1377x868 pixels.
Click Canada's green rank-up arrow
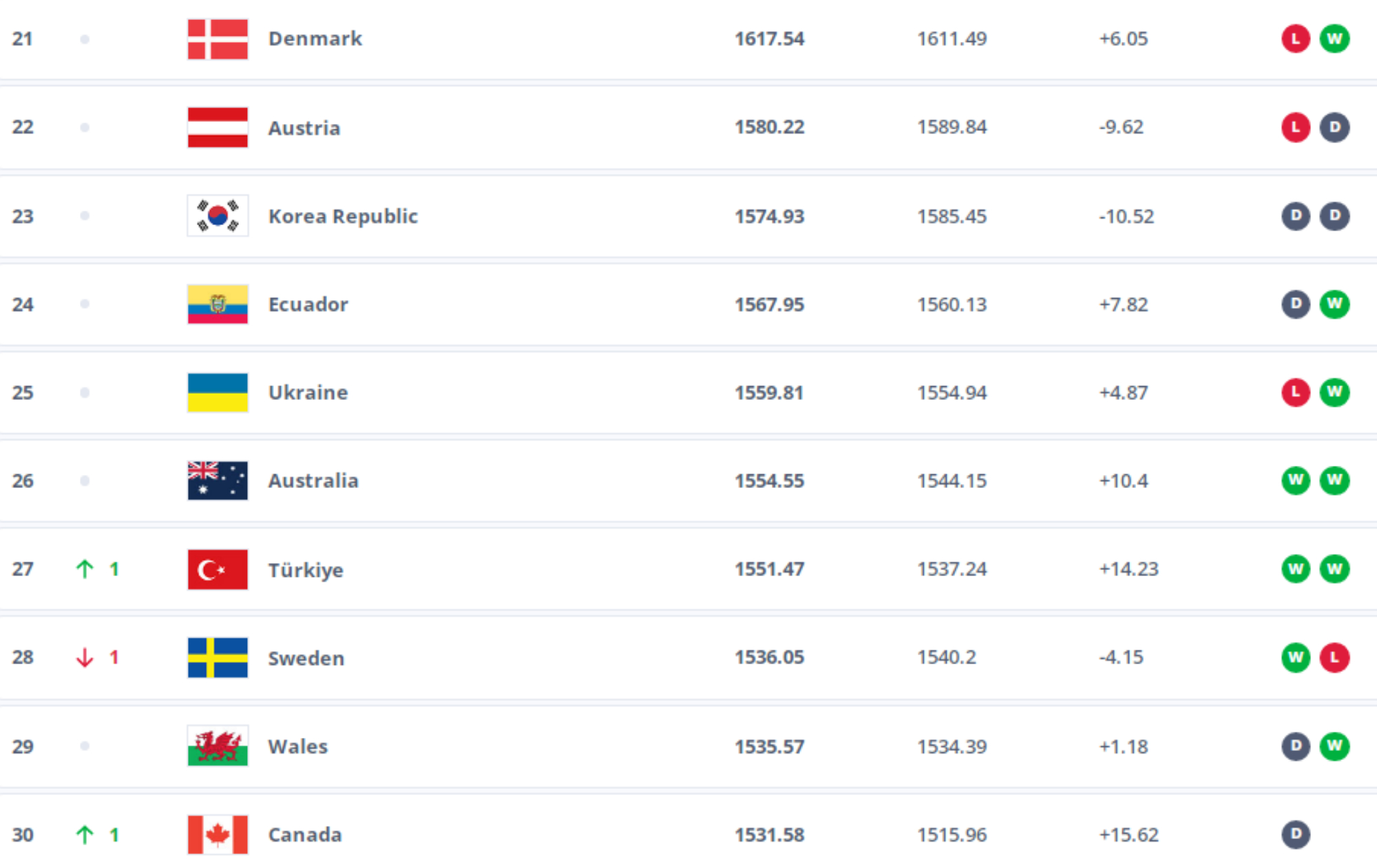click(x=85, y=834)
